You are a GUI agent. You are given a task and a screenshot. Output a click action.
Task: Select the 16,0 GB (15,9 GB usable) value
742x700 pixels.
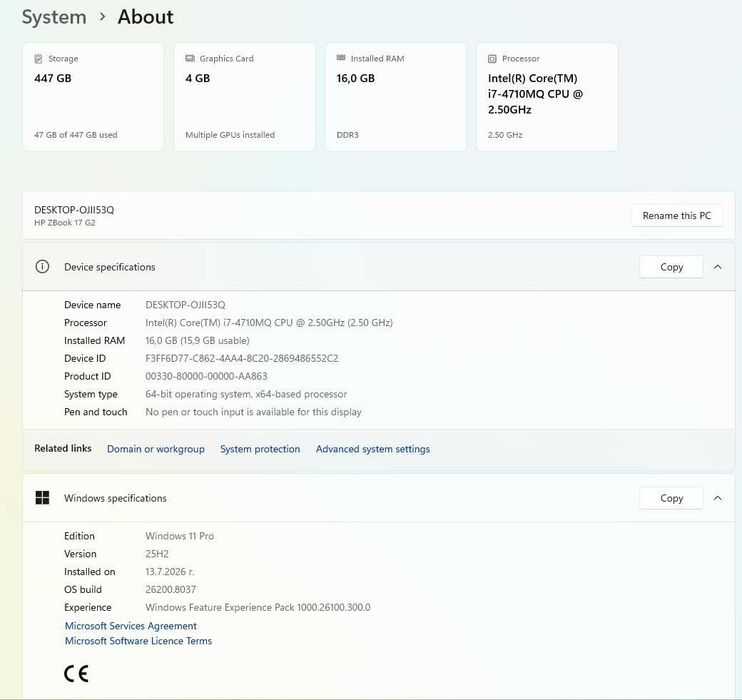(x=197, y=341)
